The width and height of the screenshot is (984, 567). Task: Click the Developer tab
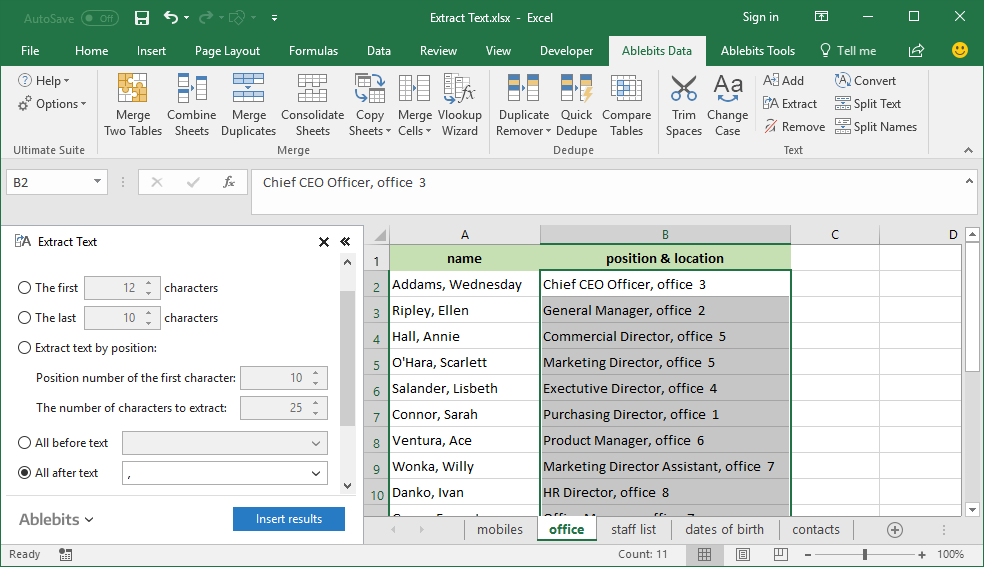click(x=566, y=51)
